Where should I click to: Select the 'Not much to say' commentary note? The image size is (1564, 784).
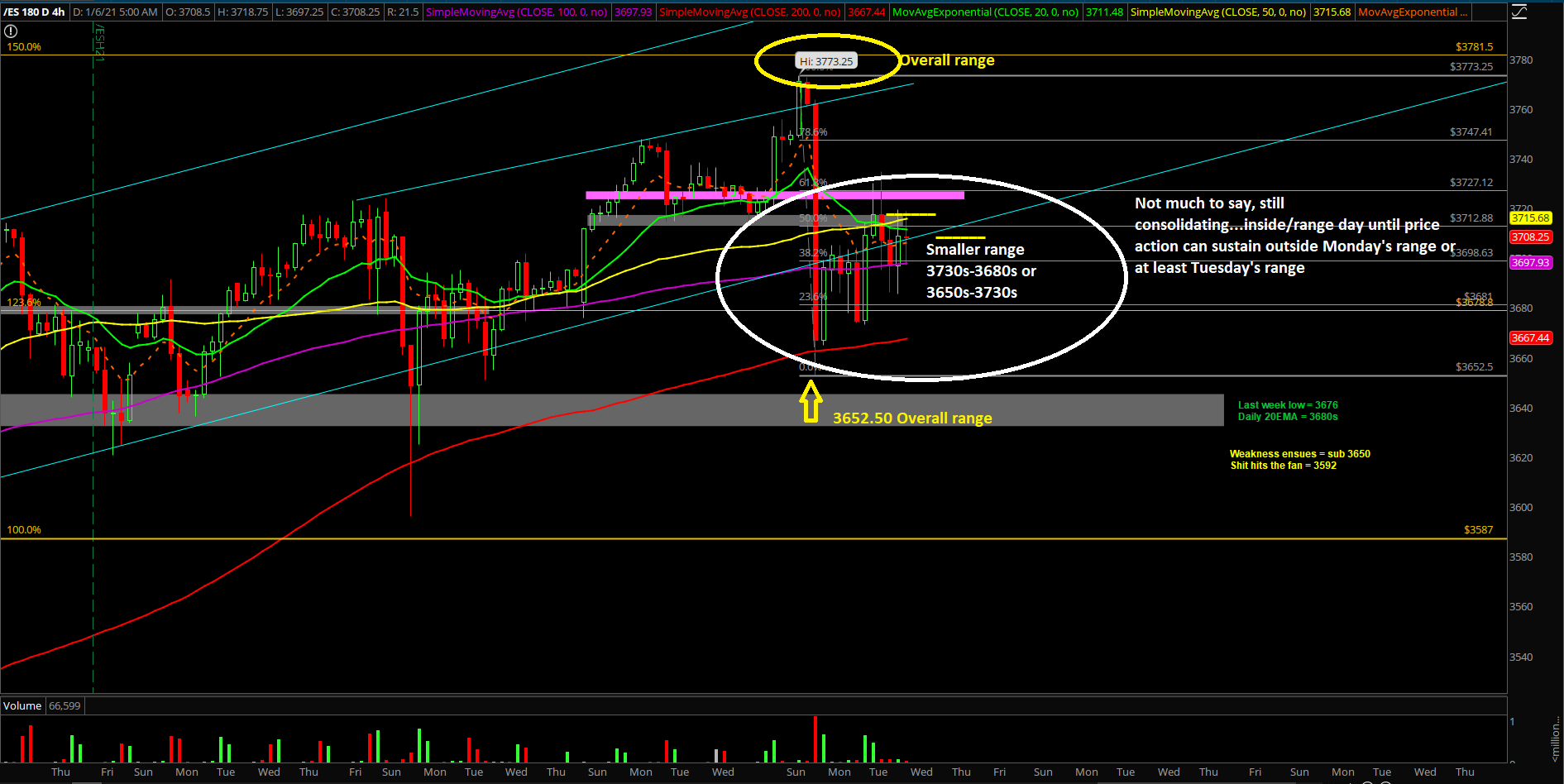1295,236
